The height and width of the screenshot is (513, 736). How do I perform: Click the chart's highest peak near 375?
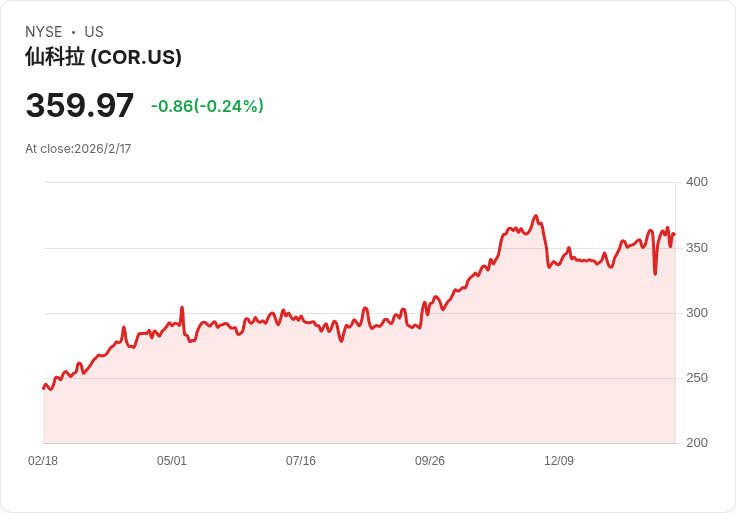(x=536, y=216)
